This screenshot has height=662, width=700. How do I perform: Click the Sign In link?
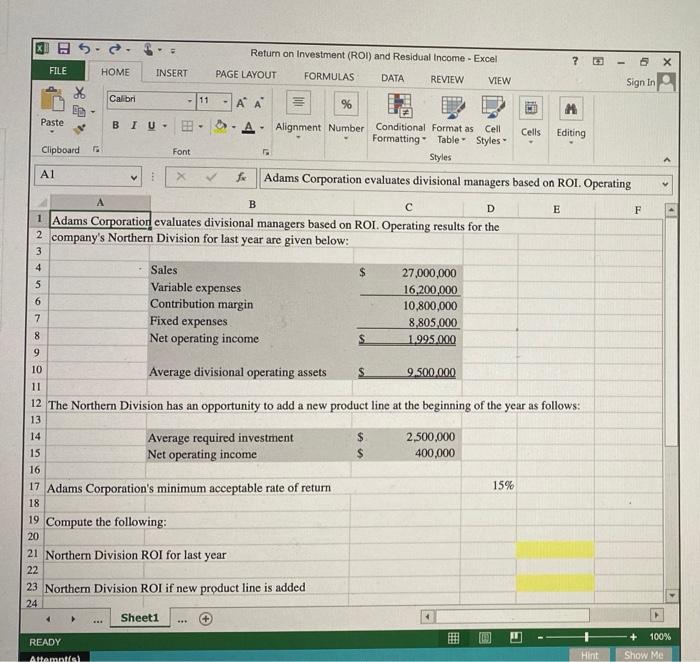tap(640, 82)
